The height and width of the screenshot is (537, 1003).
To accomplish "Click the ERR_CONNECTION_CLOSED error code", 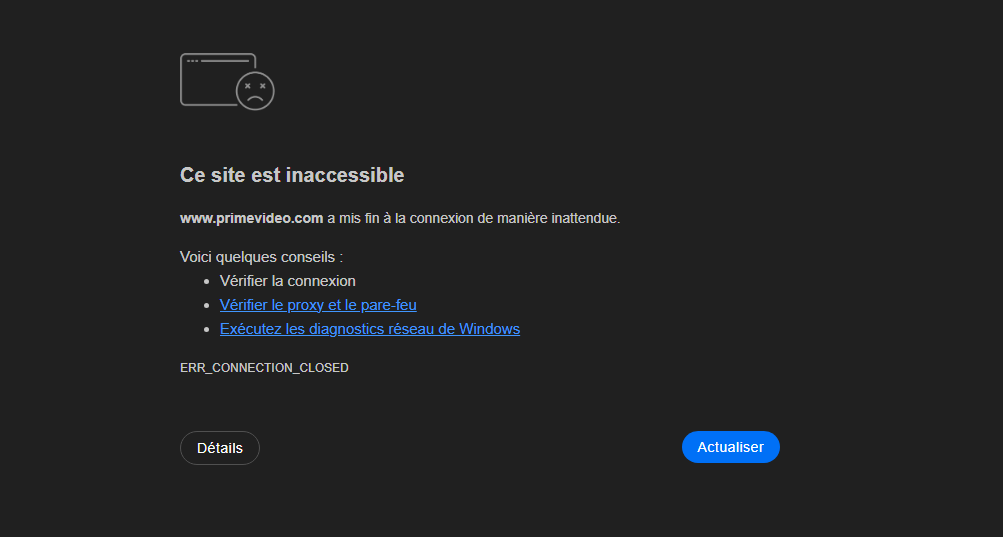I will pos(264,368).
